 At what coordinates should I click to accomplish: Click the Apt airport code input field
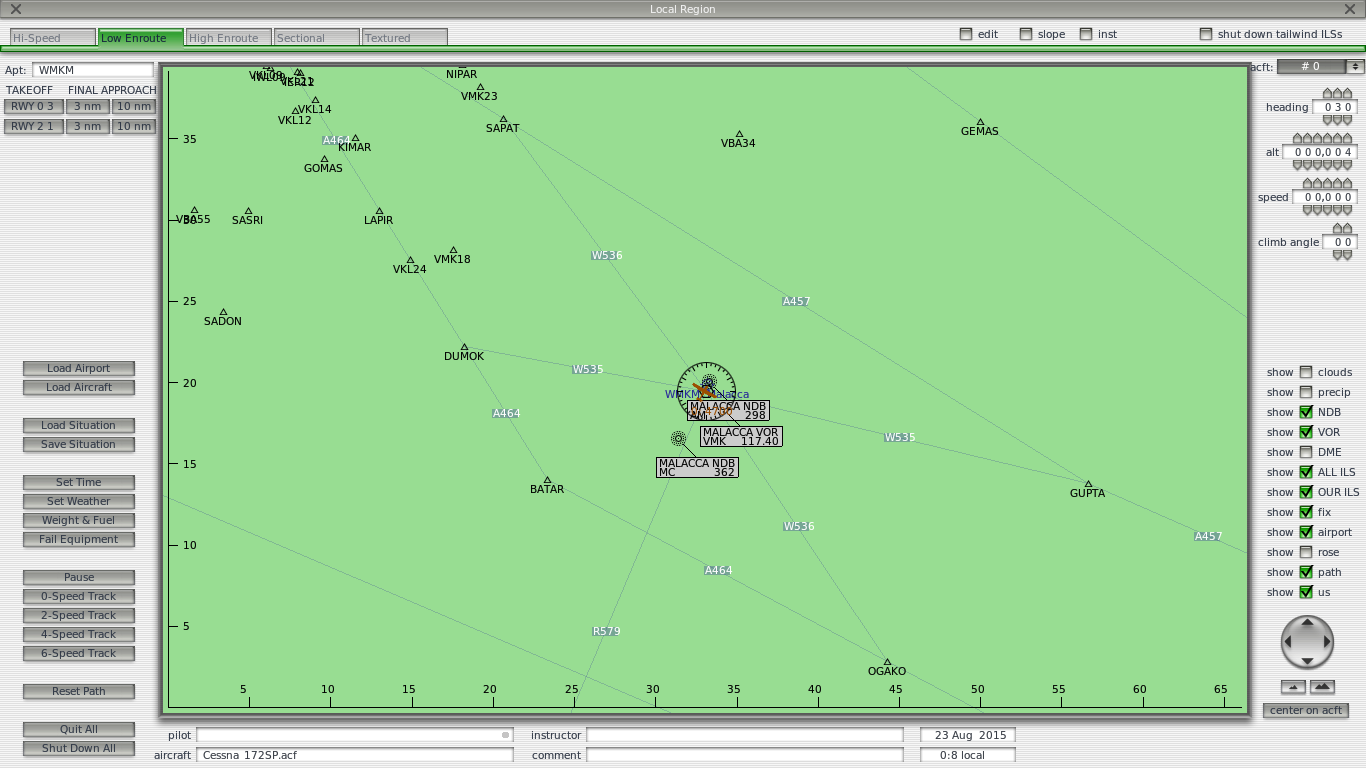(x=93, y=70)
